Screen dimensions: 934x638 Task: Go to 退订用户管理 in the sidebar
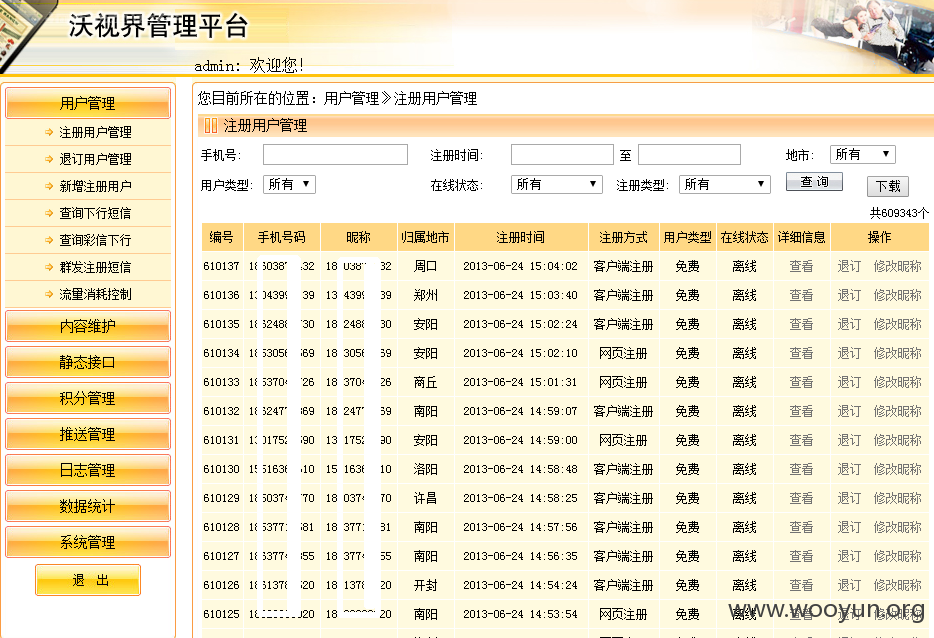[x=95, y=159]
